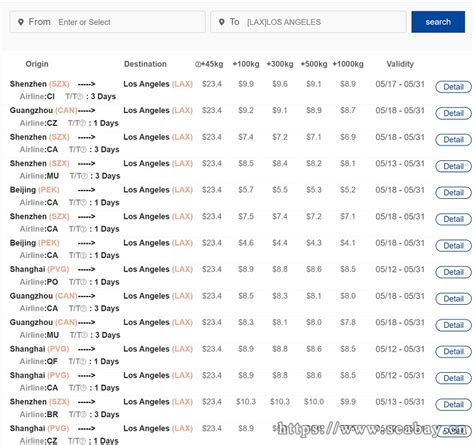Viewport: 474px width, 445px height.
Task: Click the To field showing [LAX]LOS ANGELES
Action: [308, 22]
